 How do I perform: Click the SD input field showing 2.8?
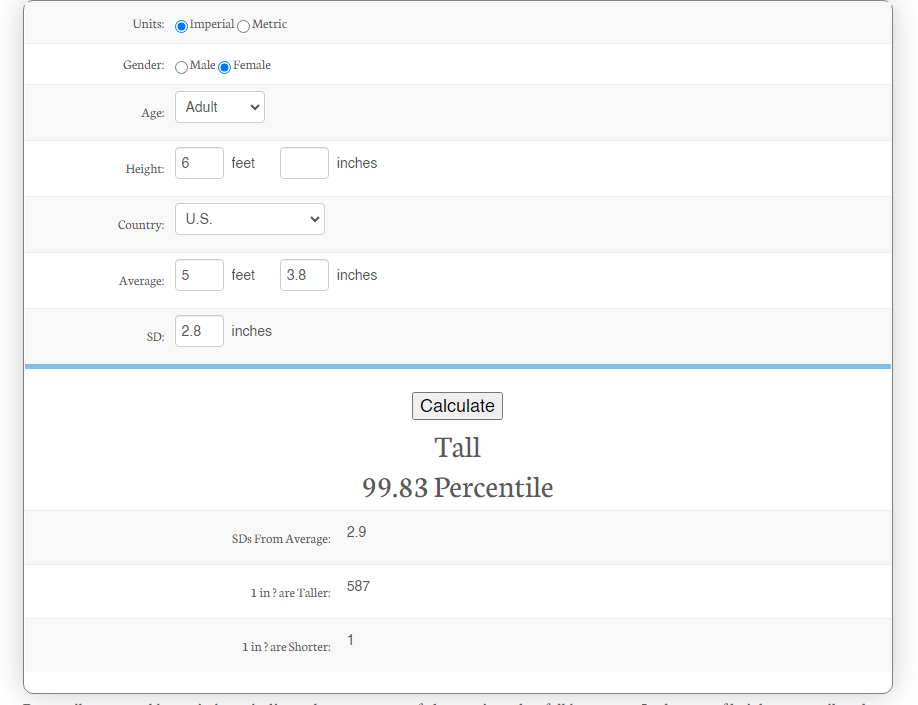[199, 331]
